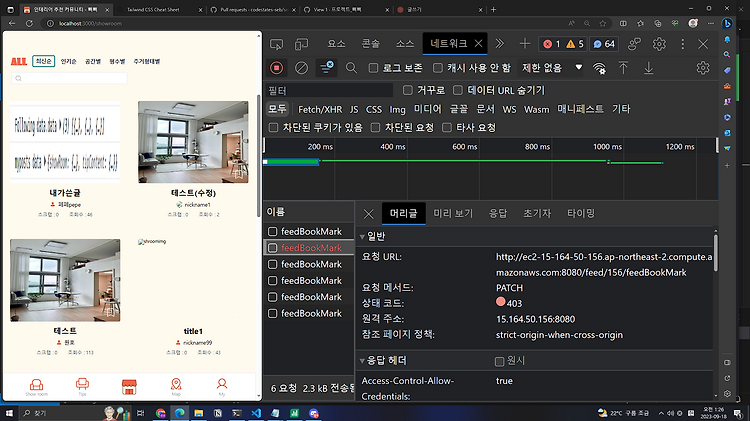
Task: Import HAR file upload arrow
Action: coord(623,68)
